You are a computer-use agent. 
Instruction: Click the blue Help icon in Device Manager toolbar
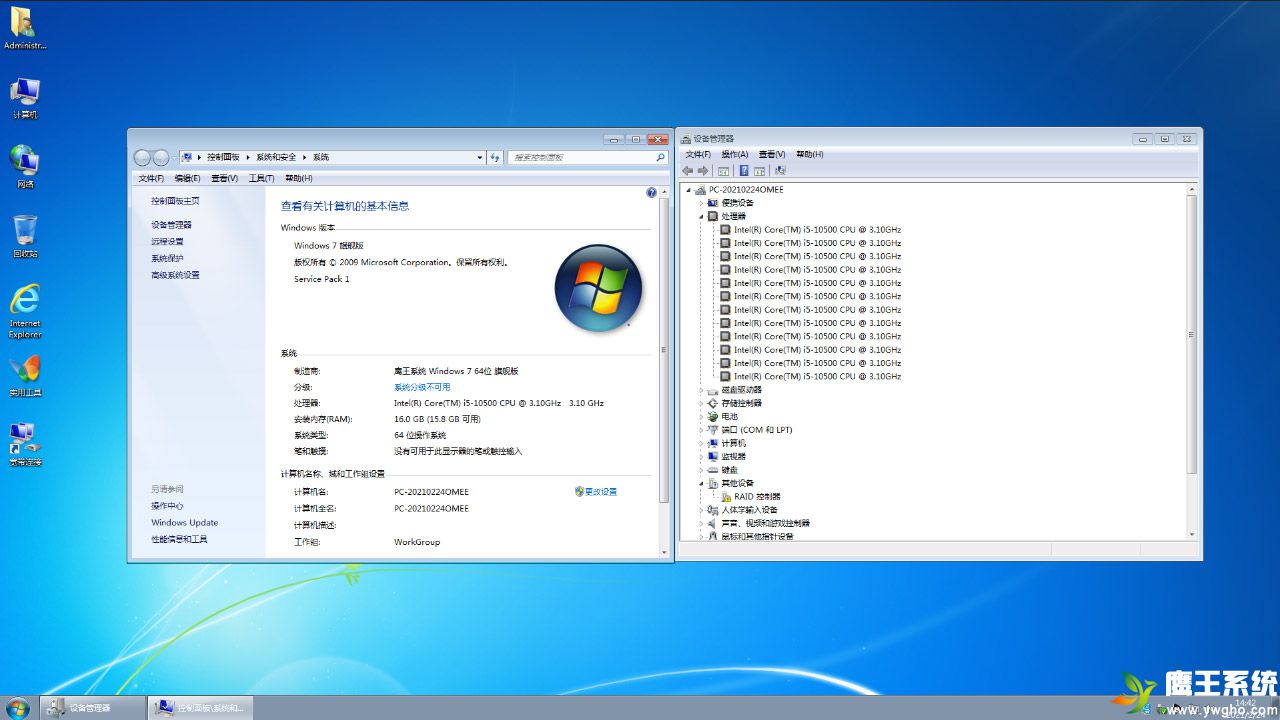744,170
